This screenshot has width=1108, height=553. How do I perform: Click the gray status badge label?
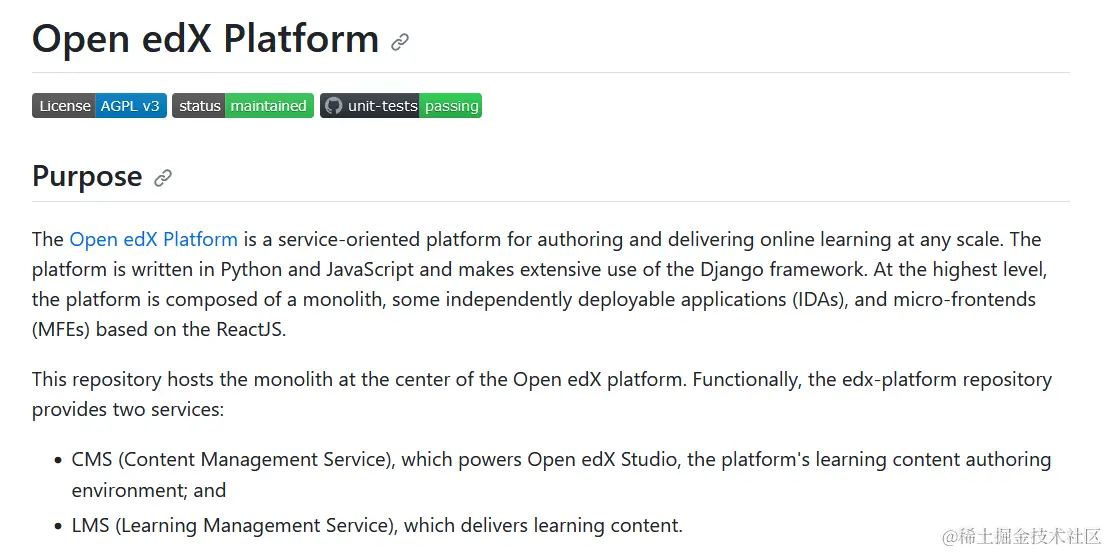point(199,106)
